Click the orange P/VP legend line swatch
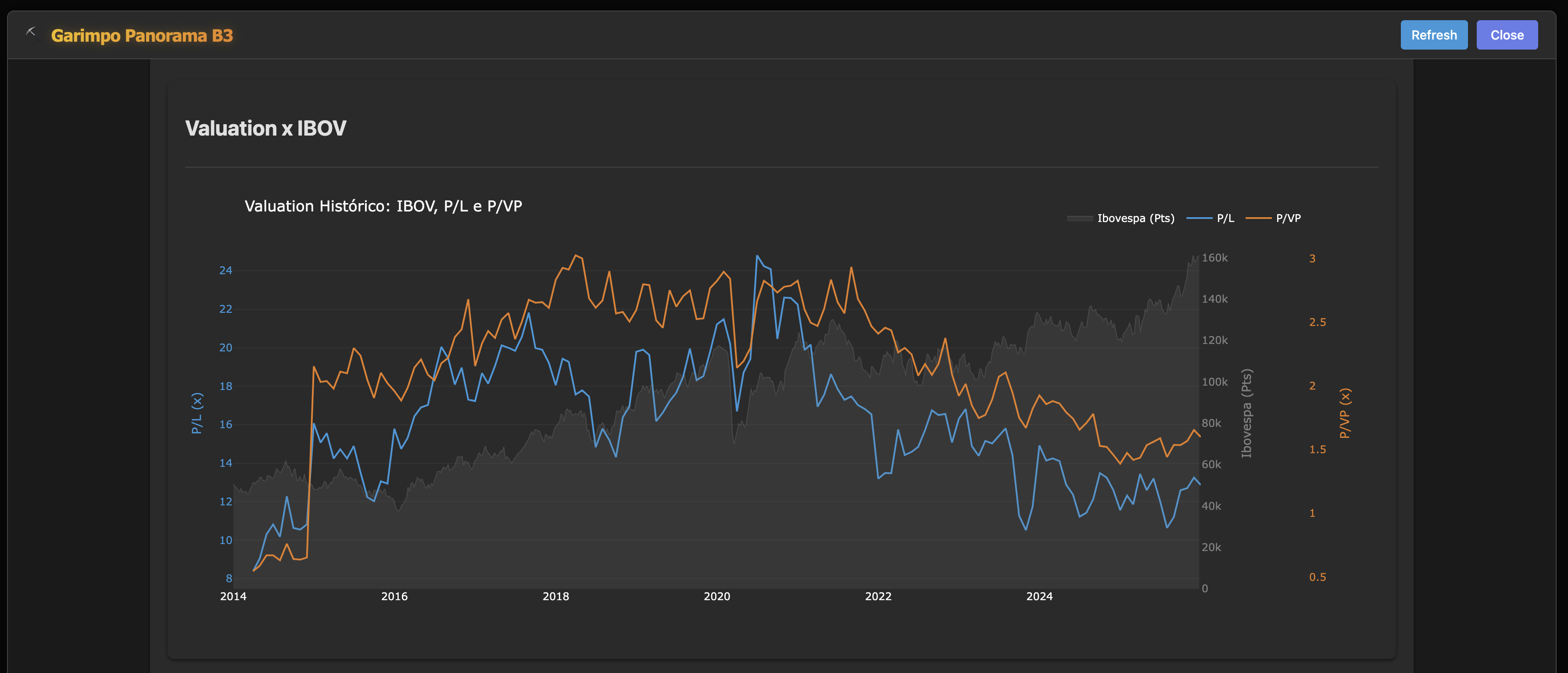Viewport: 1568px width, 673px height. point(1258,218)
